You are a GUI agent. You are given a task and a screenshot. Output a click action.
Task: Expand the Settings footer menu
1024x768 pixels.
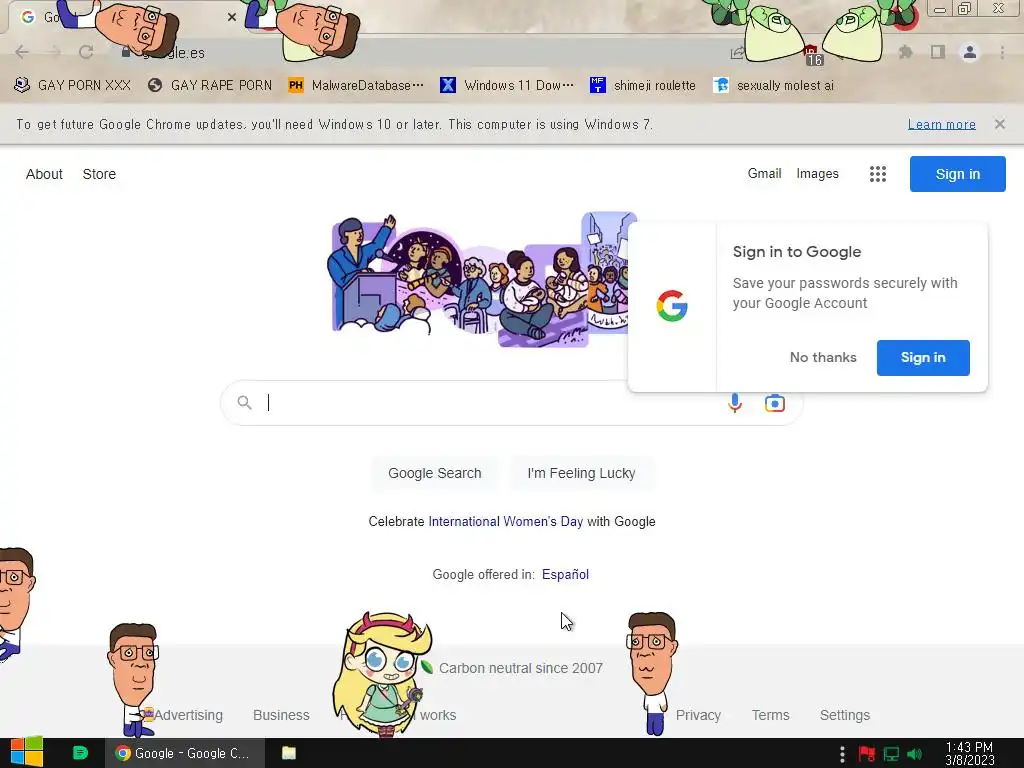(844, 715)
